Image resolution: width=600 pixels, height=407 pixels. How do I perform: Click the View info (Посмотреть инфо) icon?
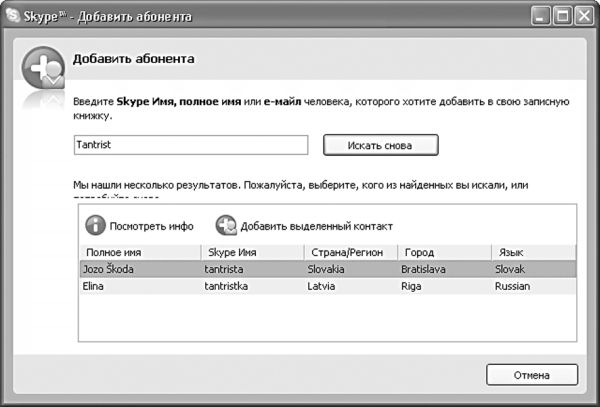coord(95,225)
